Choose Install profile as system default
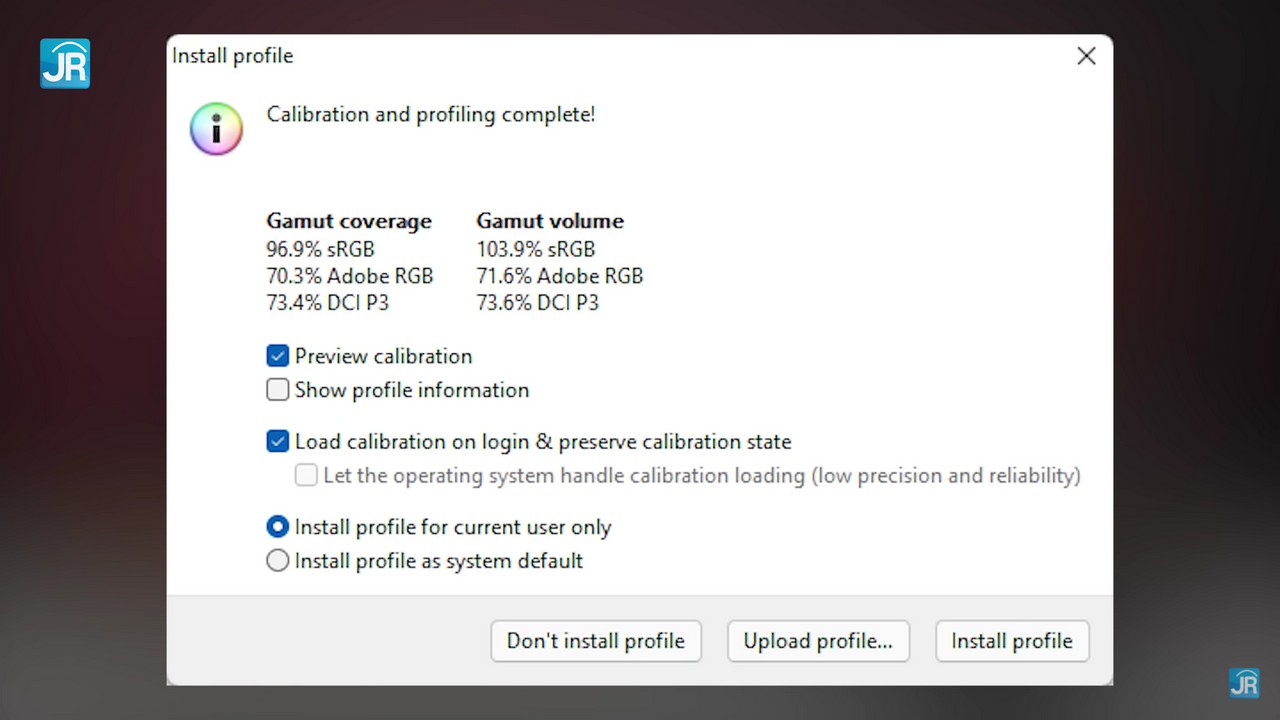Image resolution: width=1280 pixels, height=720 pixels. tap(278, 561)
